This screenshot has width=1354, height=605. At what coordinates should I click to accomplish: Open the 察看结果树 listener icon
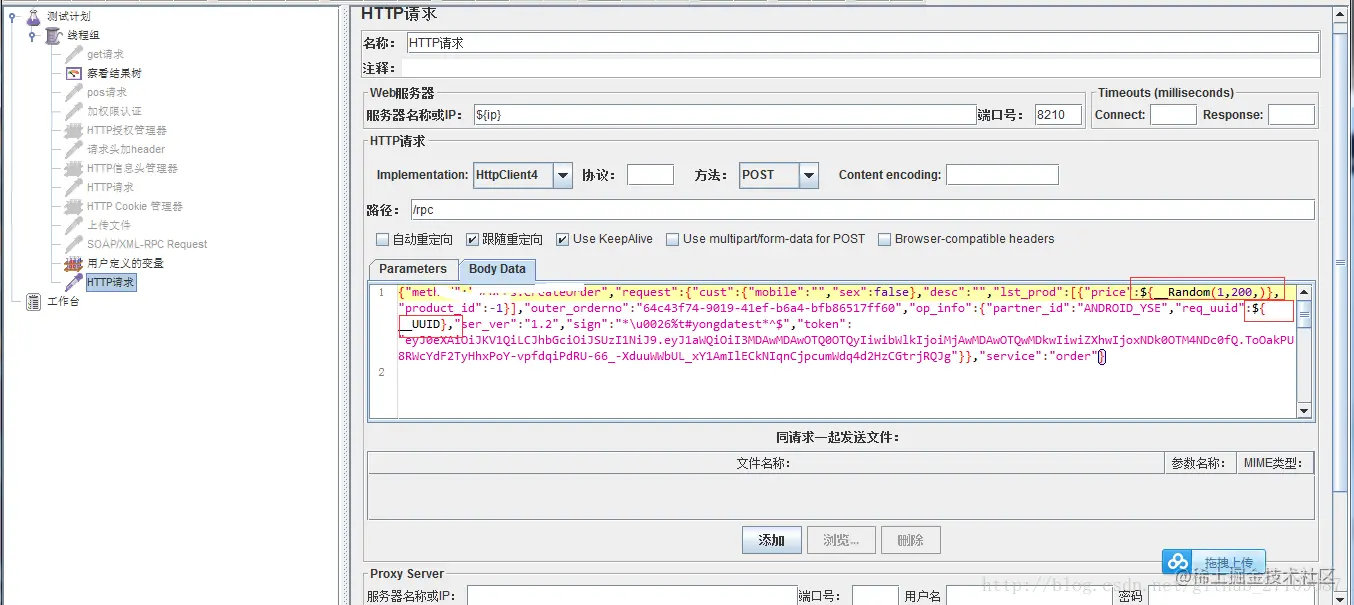tap(74, 73)
